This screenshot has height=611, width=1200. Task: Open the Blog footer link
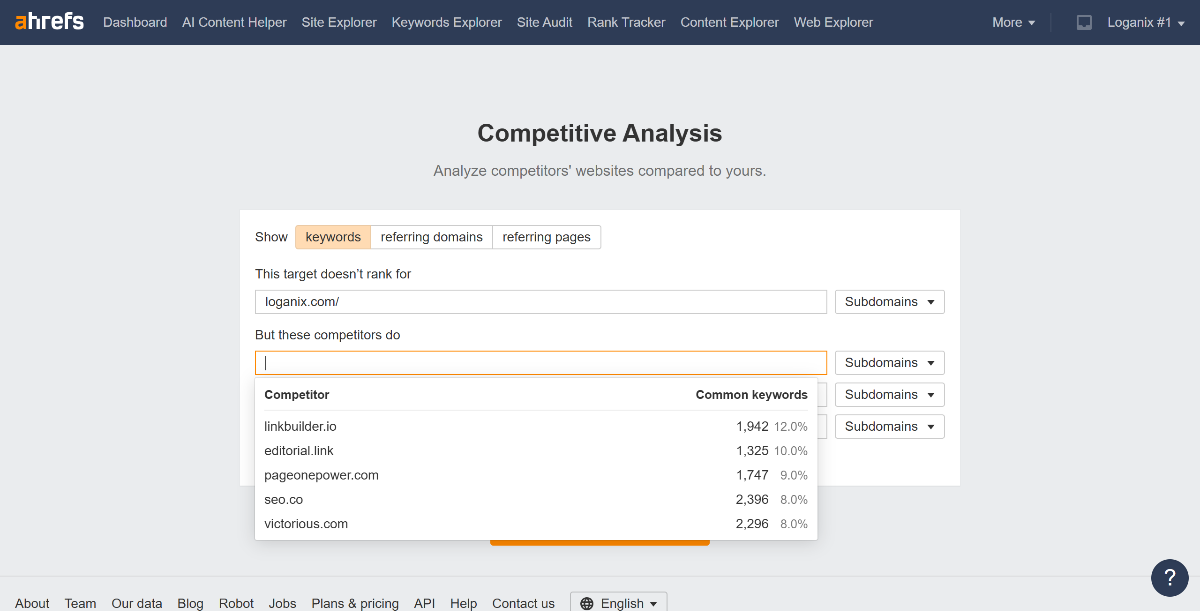click(190, 603)
